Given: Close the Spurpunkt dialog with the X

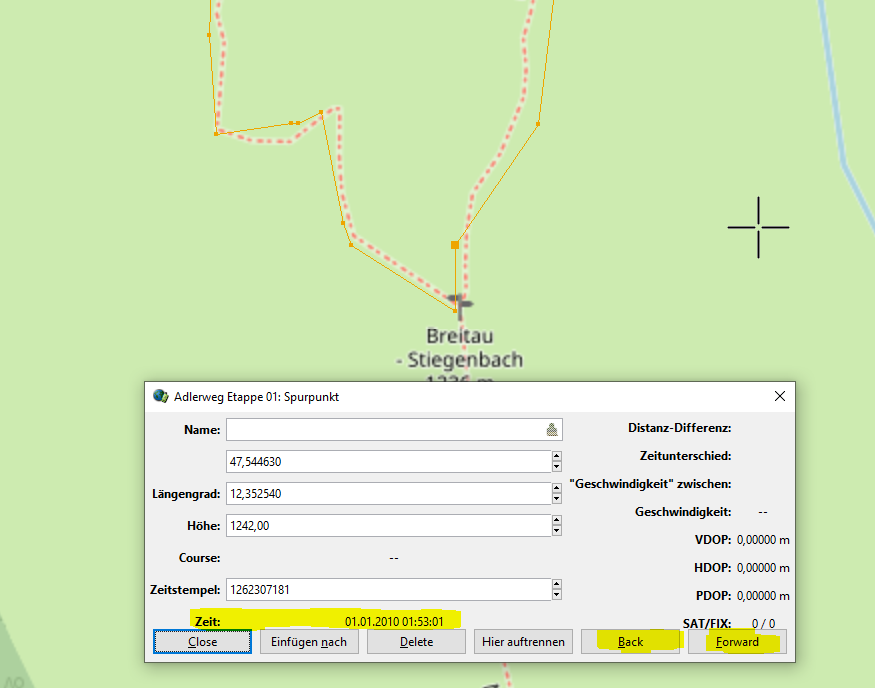Looking at the screenshot, I should pos(780,396).
